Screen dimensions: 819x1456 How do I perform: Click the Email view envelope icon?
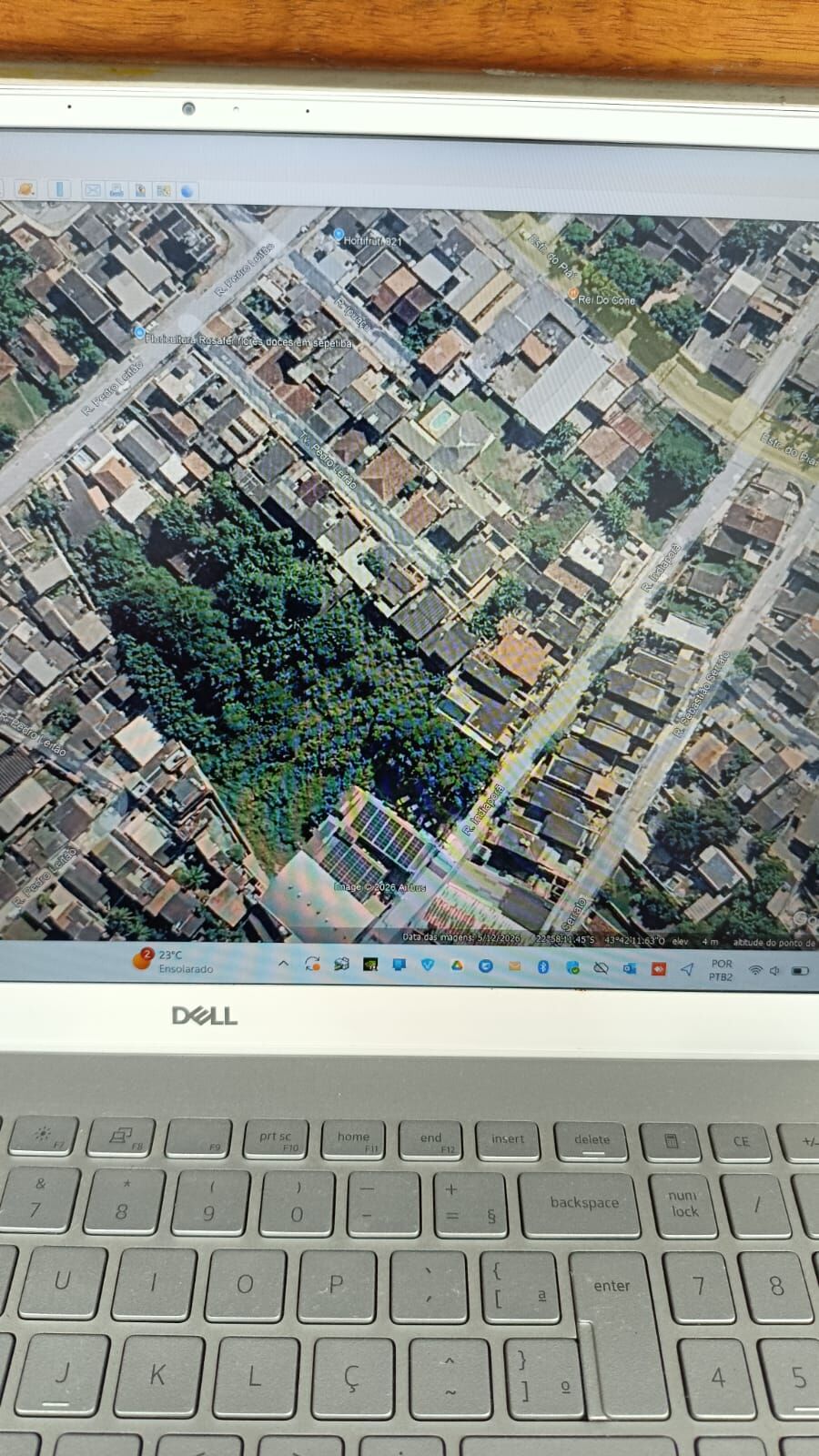point(93,190)
